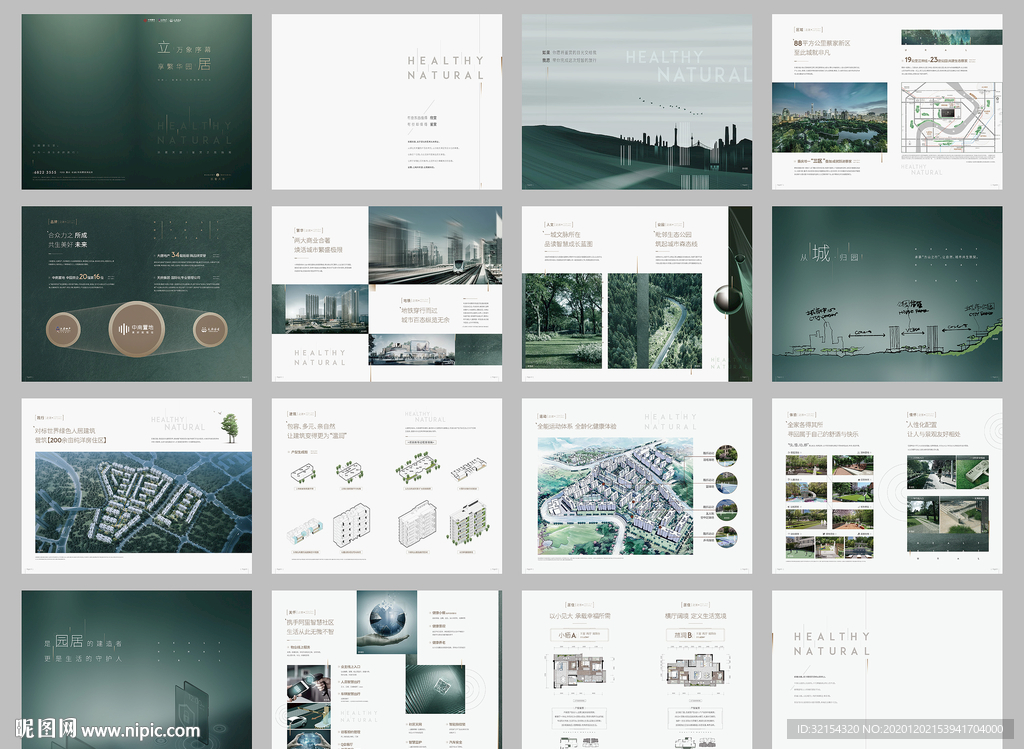The height and width of the screenshot is (749, 1024).
Task: Click the right small gold circle logo
Action: coord(210,330)
